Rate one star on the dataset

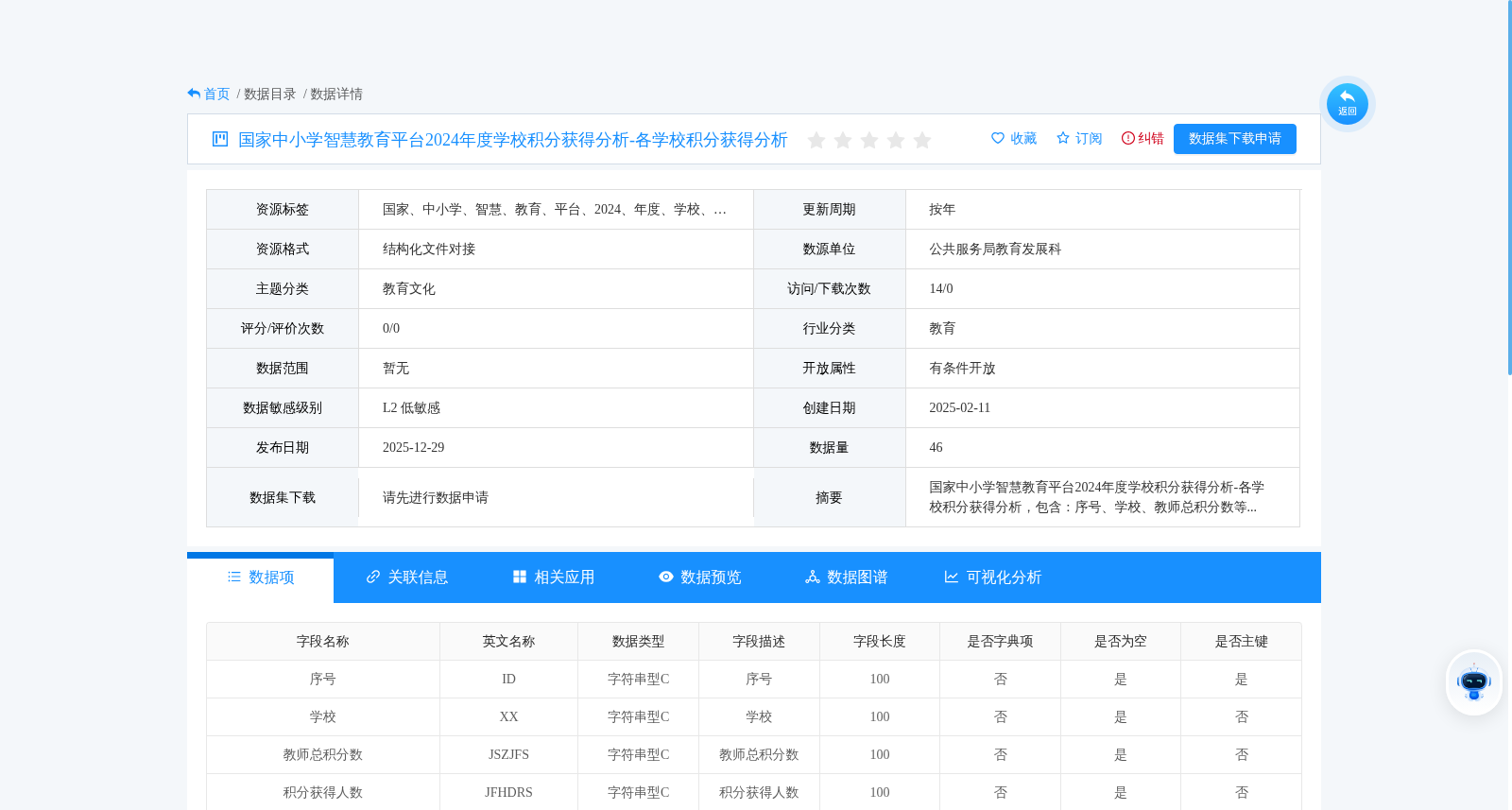[816, 140]
